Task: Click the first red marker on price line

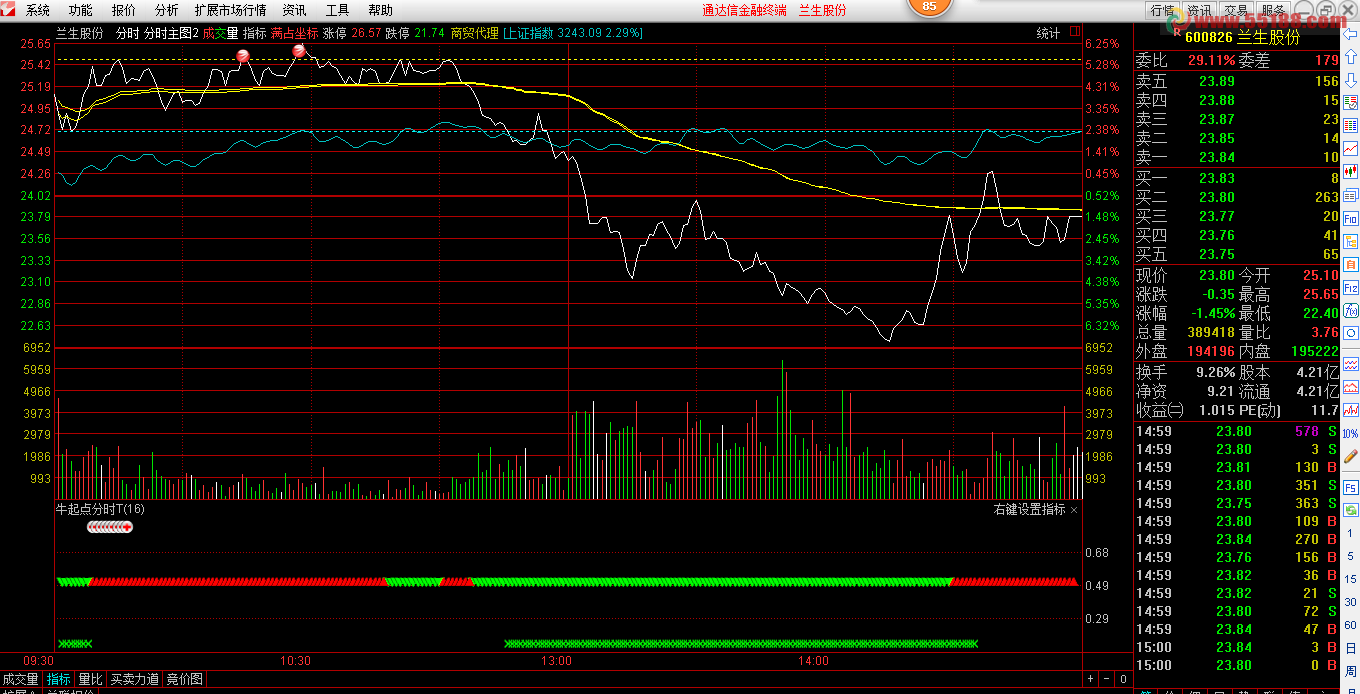Action: 243,56
